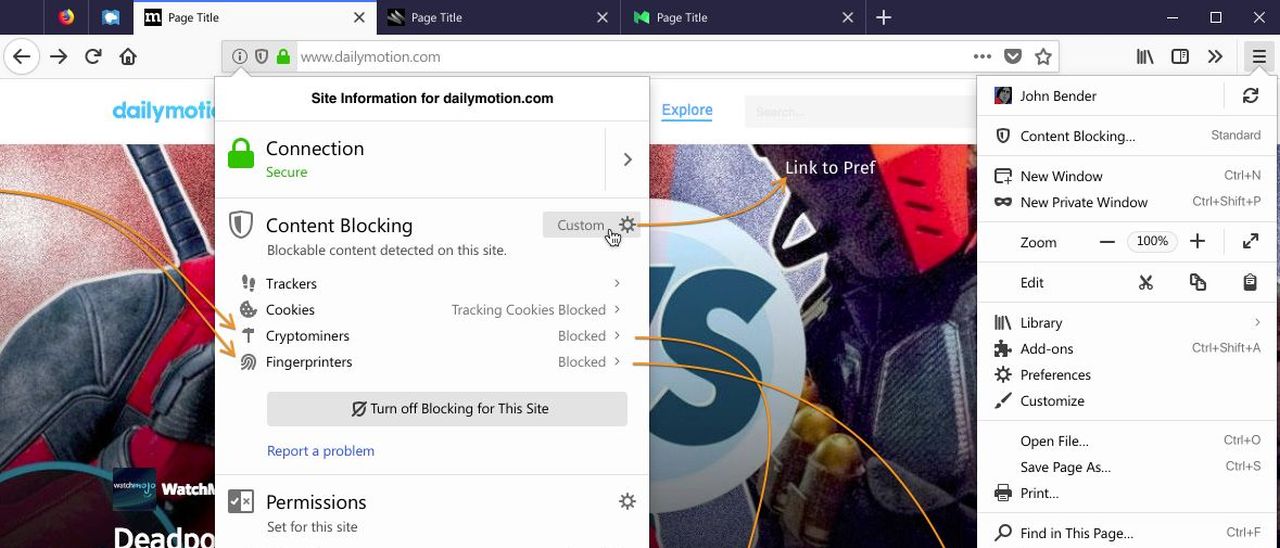Choose New Window

tap(1127, 176)
